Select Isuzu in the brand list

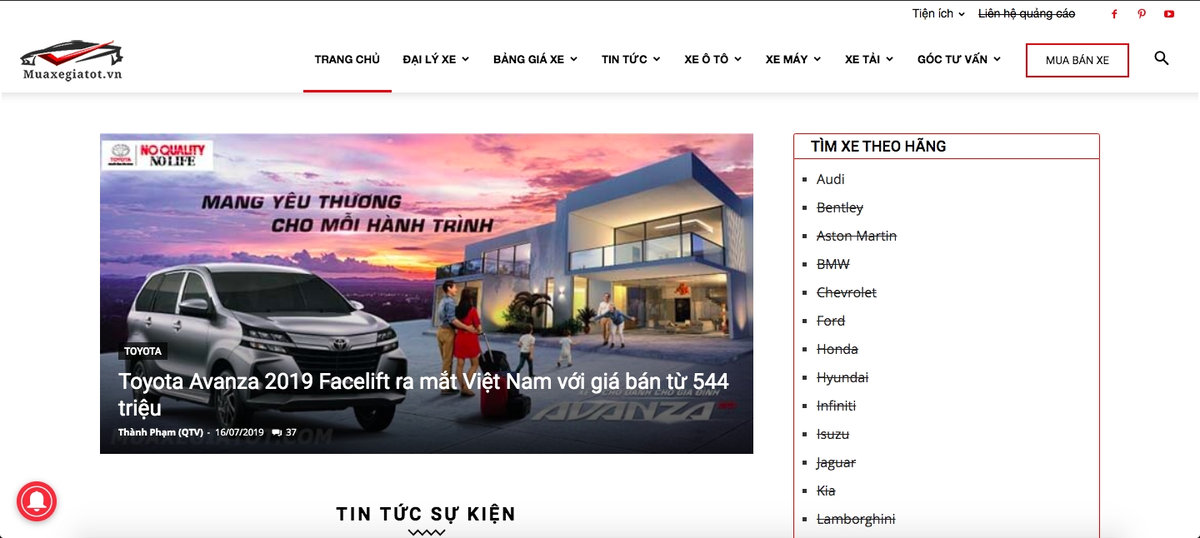(833, 434)
